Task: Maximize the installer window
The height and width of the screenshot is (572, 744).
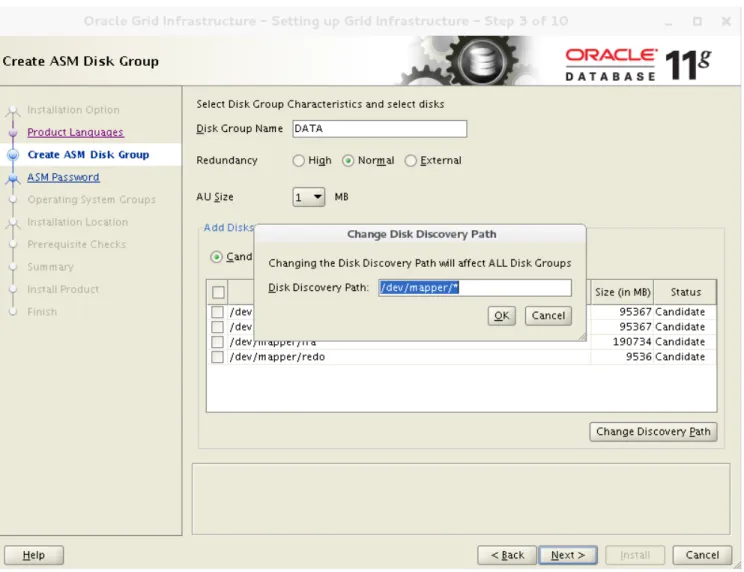Action: [x=697, y=21]
